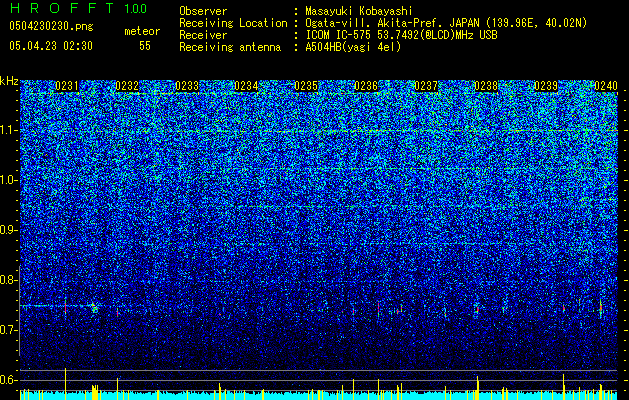Click the 0.9 frequency axis label
Image resolution: width=629 pixels, height=400 pixels.
pyautogui.click(x=7, y=230)
